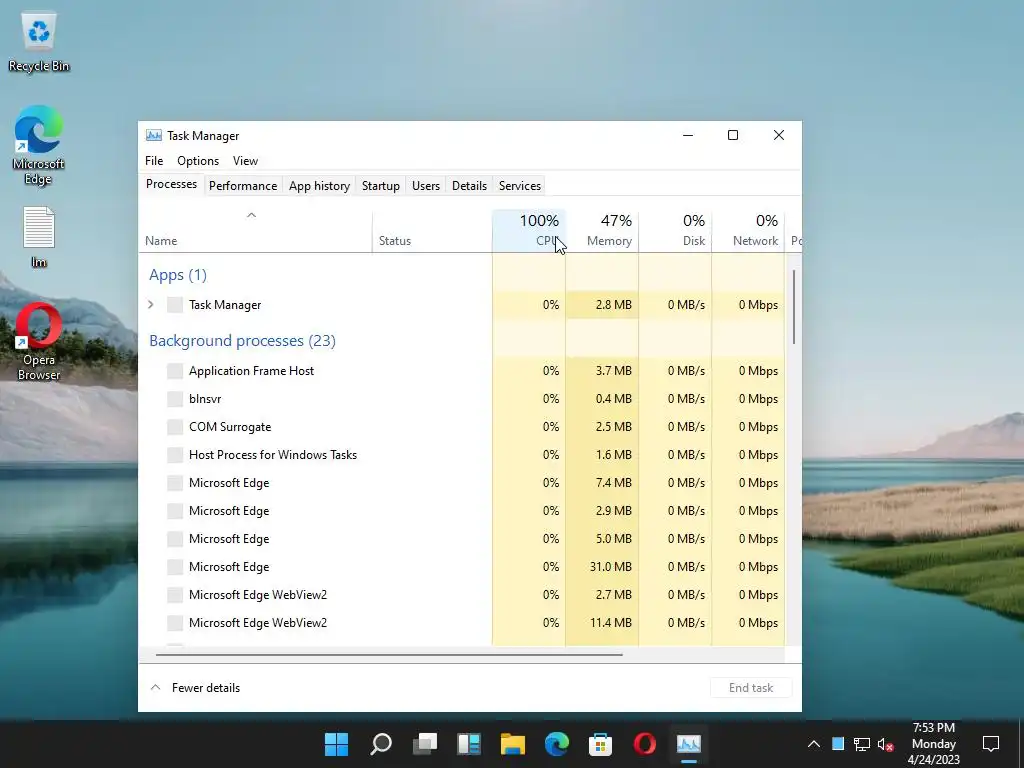Viewport: 1024px width, 768px height.
Task: Select the lm text file on desktop
Action: [39, 236]
